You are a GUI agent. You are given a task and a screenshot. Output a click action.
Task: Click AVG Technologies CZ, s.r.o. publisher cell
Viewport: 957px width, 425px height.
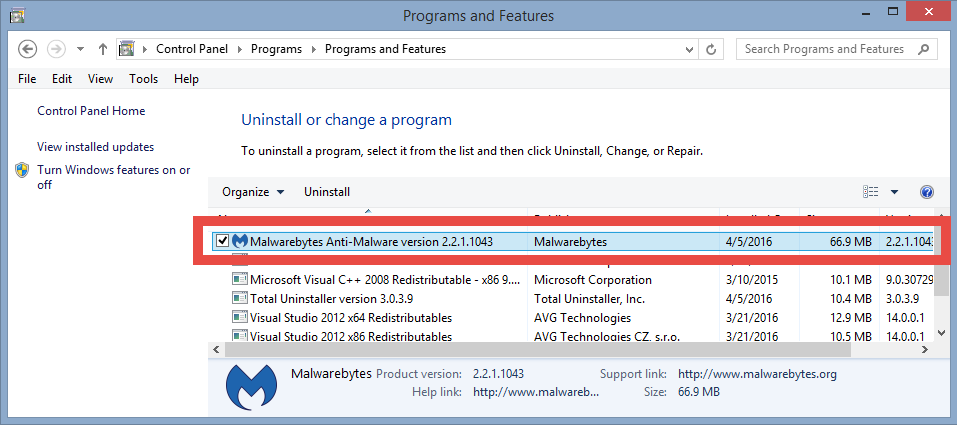[x=607, y=336]
